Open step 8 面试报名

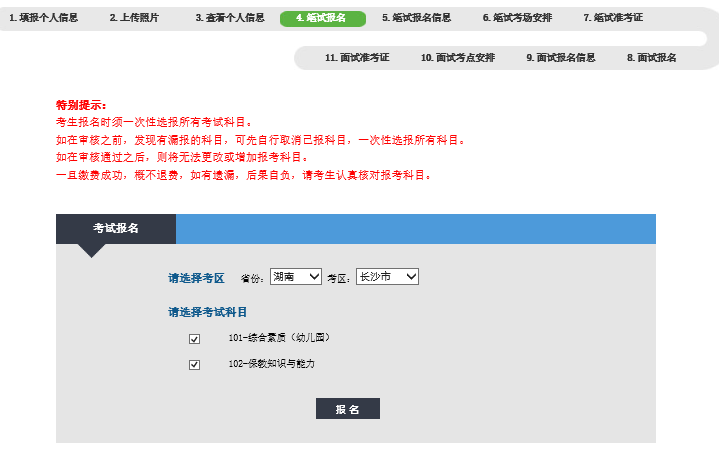click(x=652, y=58)
